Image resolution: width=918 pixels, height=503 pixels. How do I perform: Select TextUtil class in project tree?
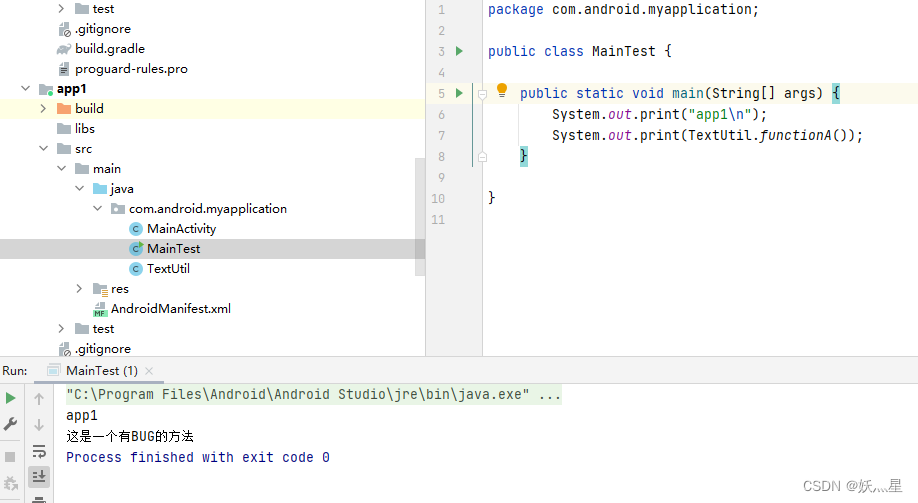click(168, 268)
